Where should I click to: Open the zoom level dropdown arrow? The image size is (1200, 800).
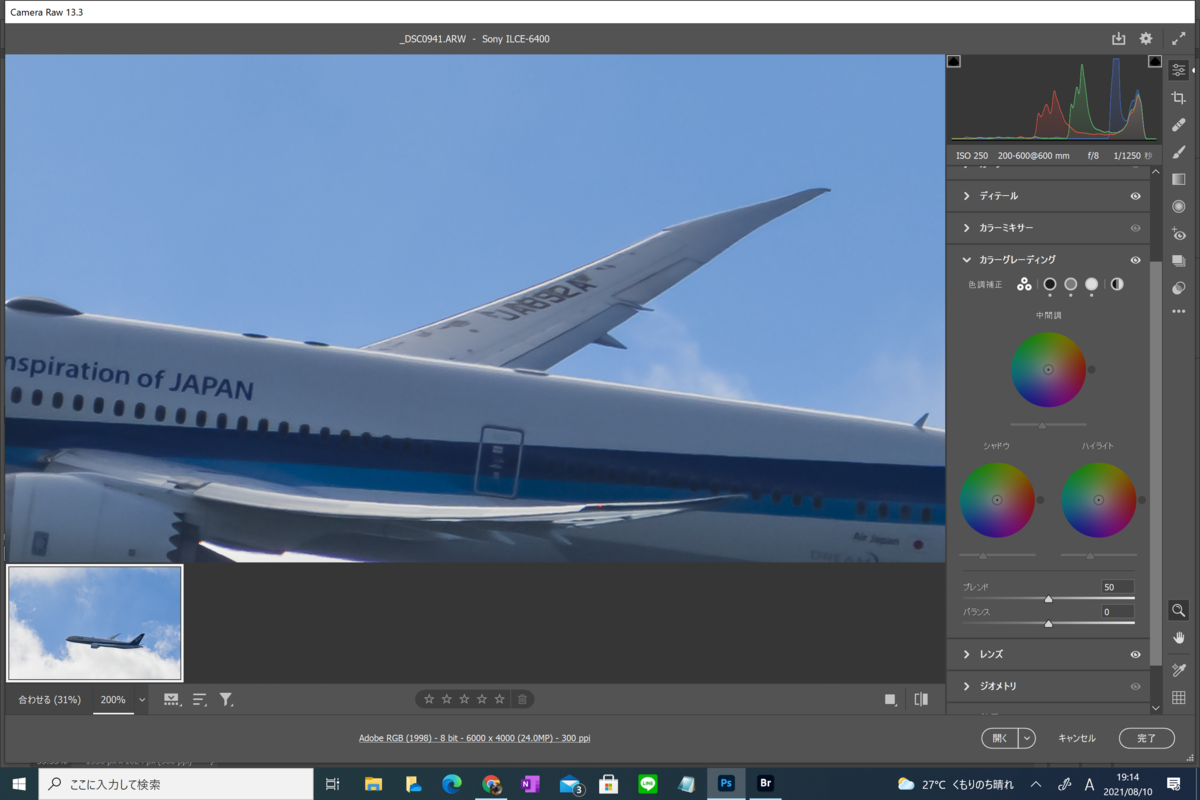pyautogui.click(x=142, y=700)
